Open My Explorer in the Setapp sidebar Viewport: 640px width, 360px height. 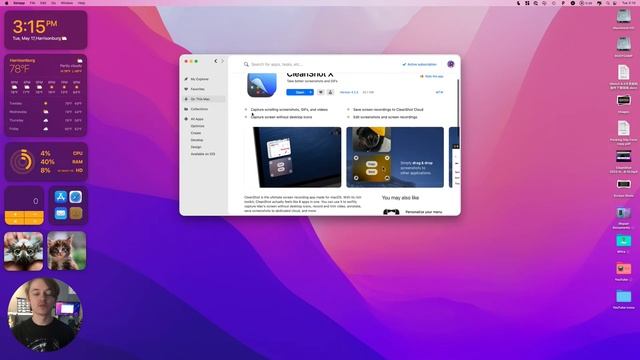pos(199,79)
